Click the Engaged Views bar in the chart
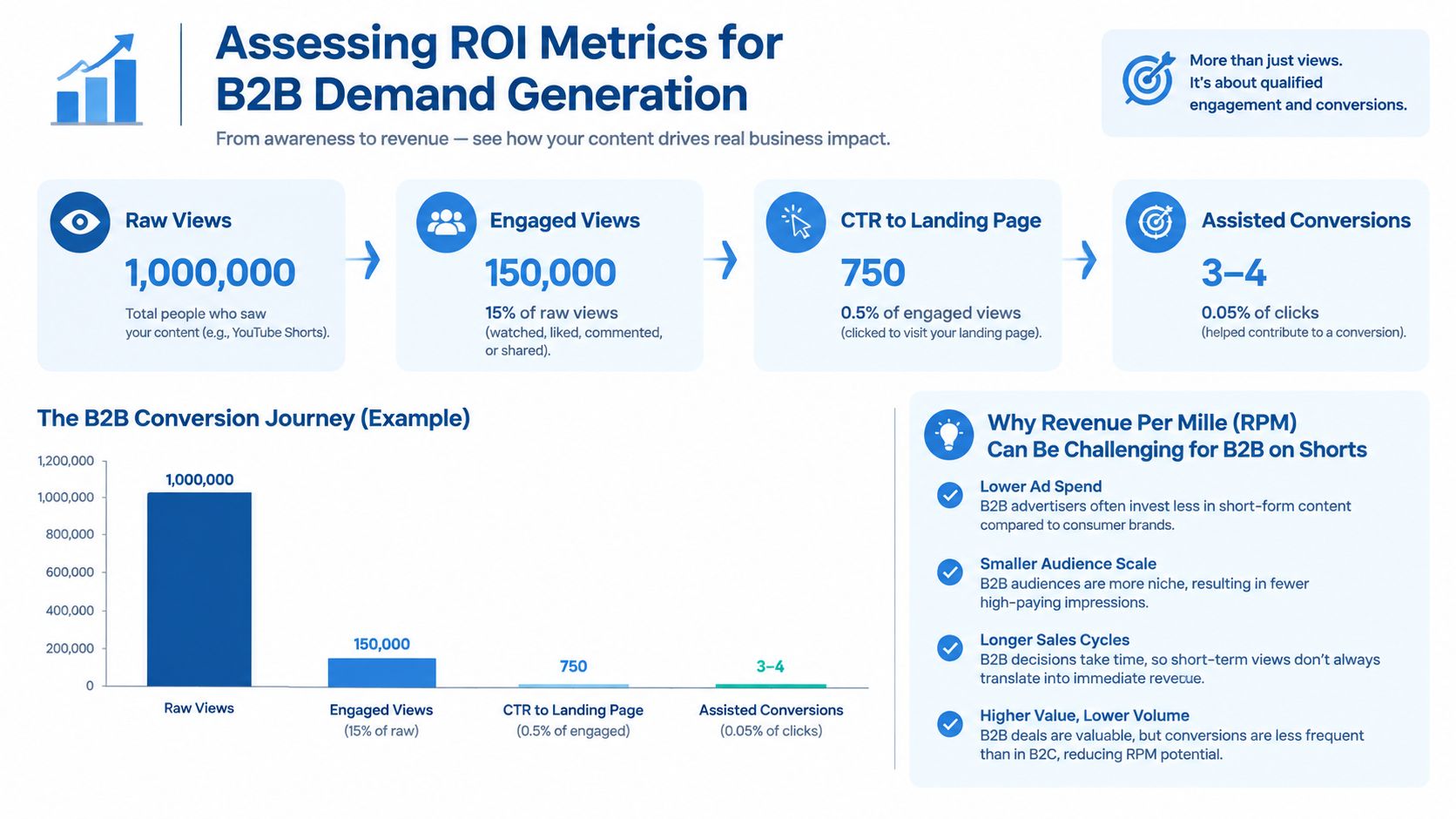This screenshot has width=1456, height=819. [x=381, y=673]
